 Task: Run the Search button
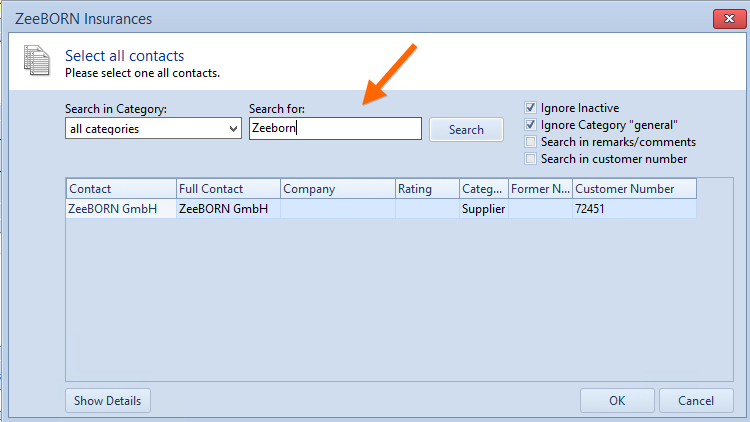(466, 130)
